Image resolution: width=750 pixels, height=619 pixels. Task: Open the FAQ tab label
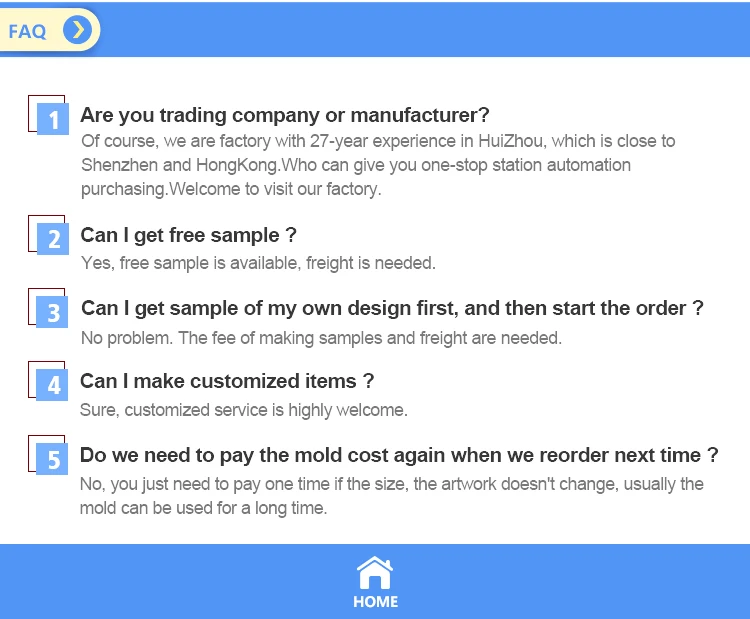pyautogui.click(x=28, y=31)
